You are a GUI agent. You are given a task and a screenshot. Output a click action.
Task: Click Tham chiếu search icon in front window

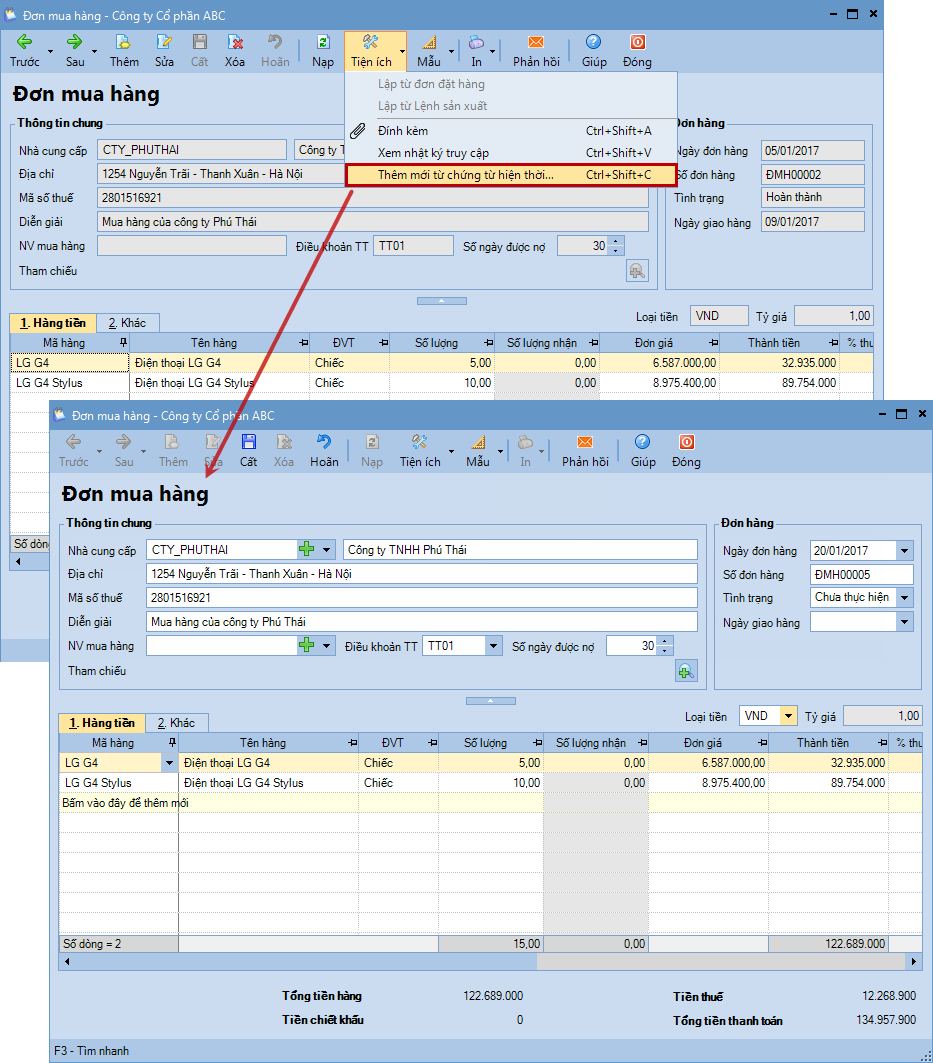point(686,671)
